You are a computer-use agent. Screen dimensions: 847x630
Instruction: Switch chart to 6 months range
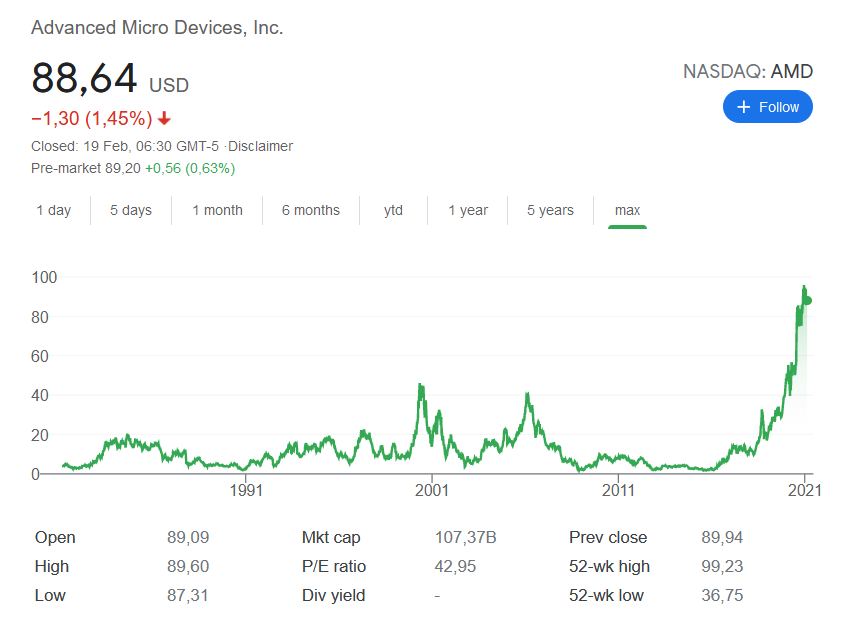point(311,210)
